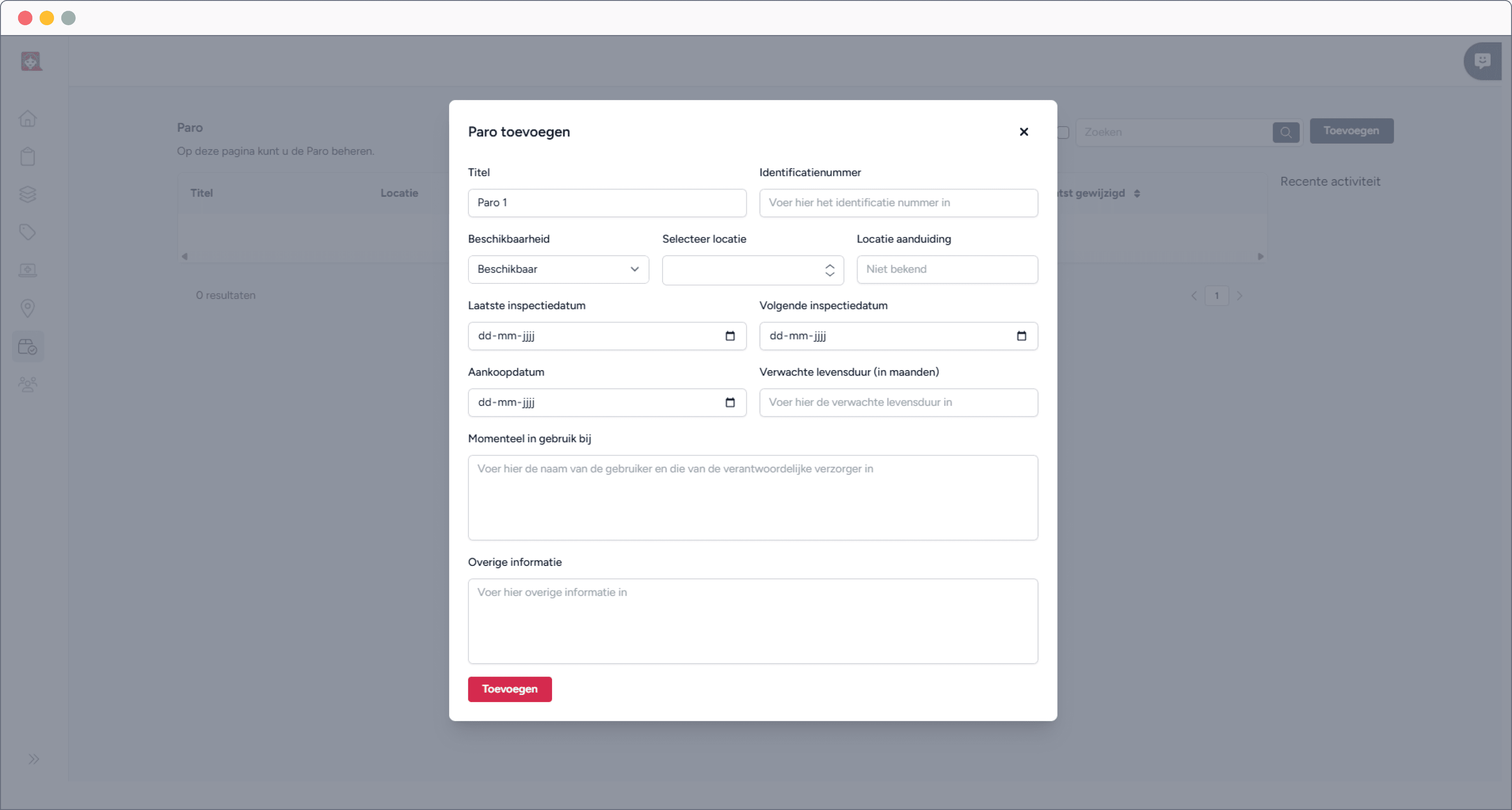Click the location pin sidebar icon

(x=28, y=308)
